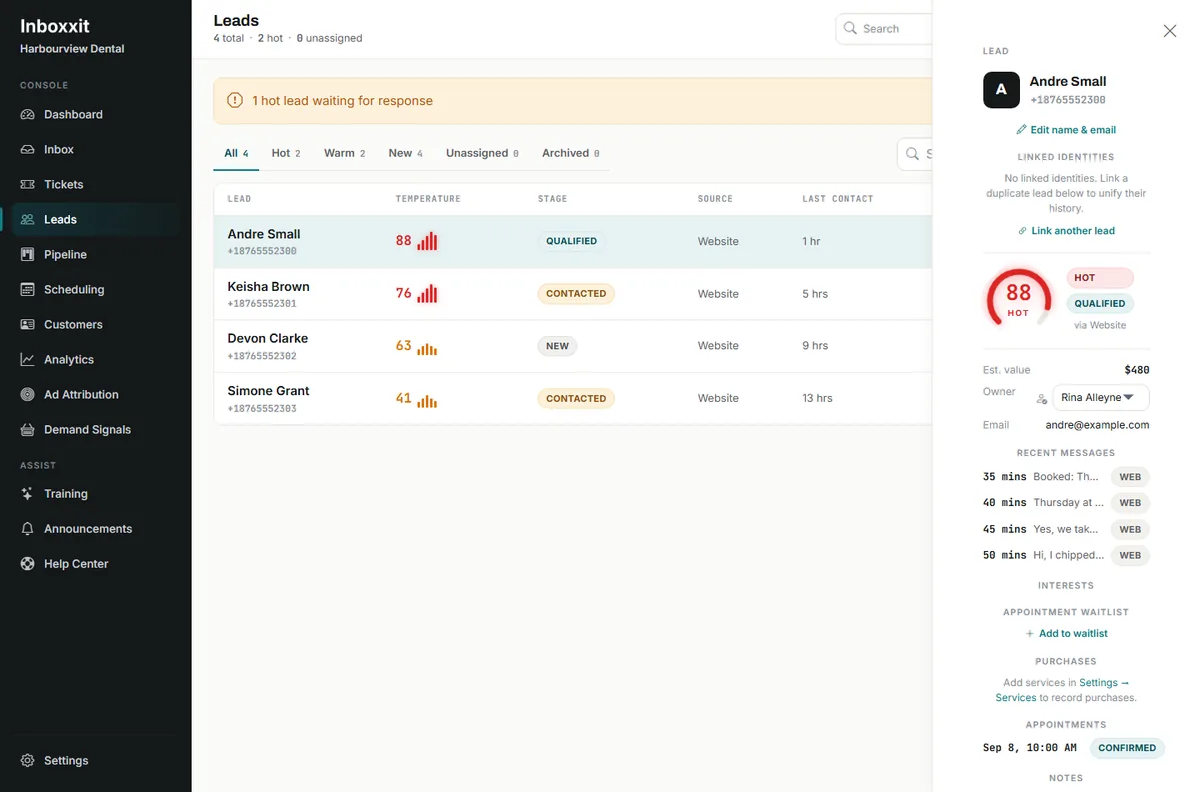Select the Devon Clarke lead row

(x=573, y=346)
